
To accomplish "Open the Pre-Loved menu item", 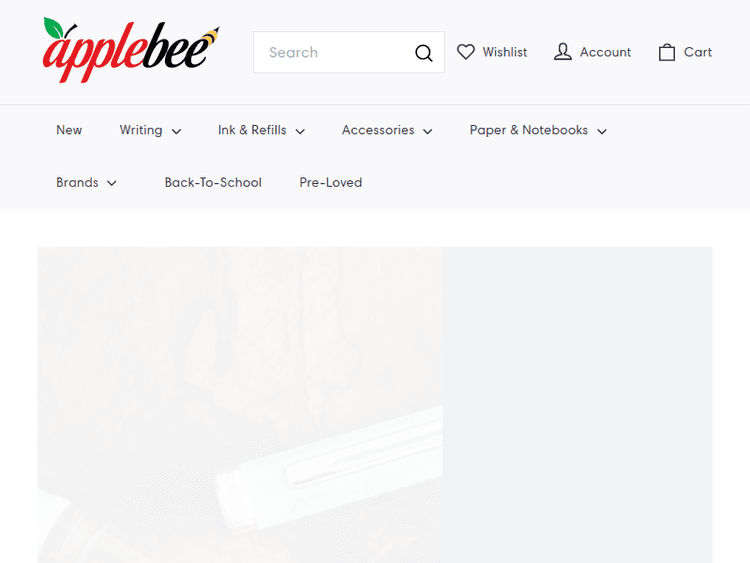I will coord(331,182).
